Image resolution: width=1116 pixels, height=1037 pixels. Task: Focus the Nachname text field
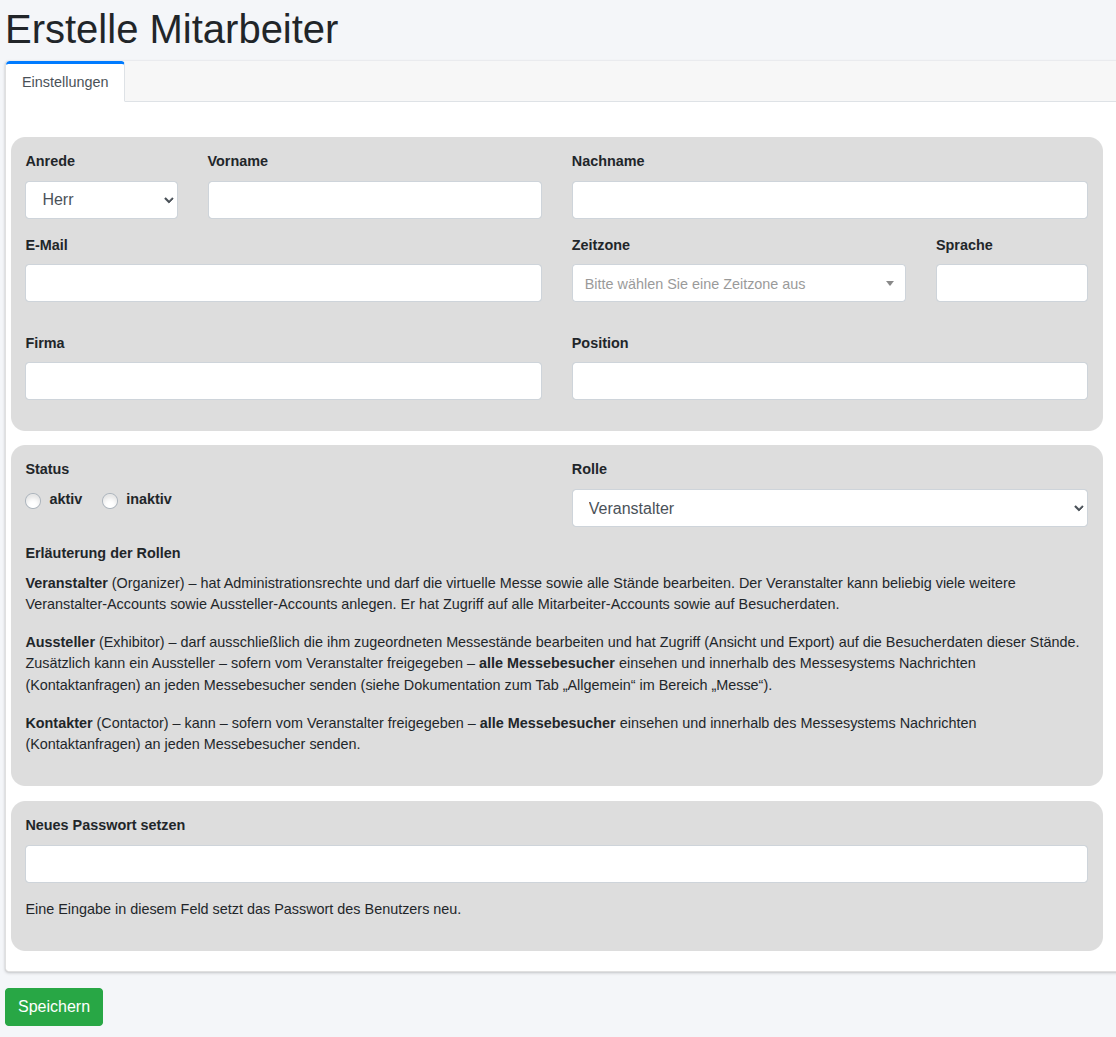coord(829,200)
